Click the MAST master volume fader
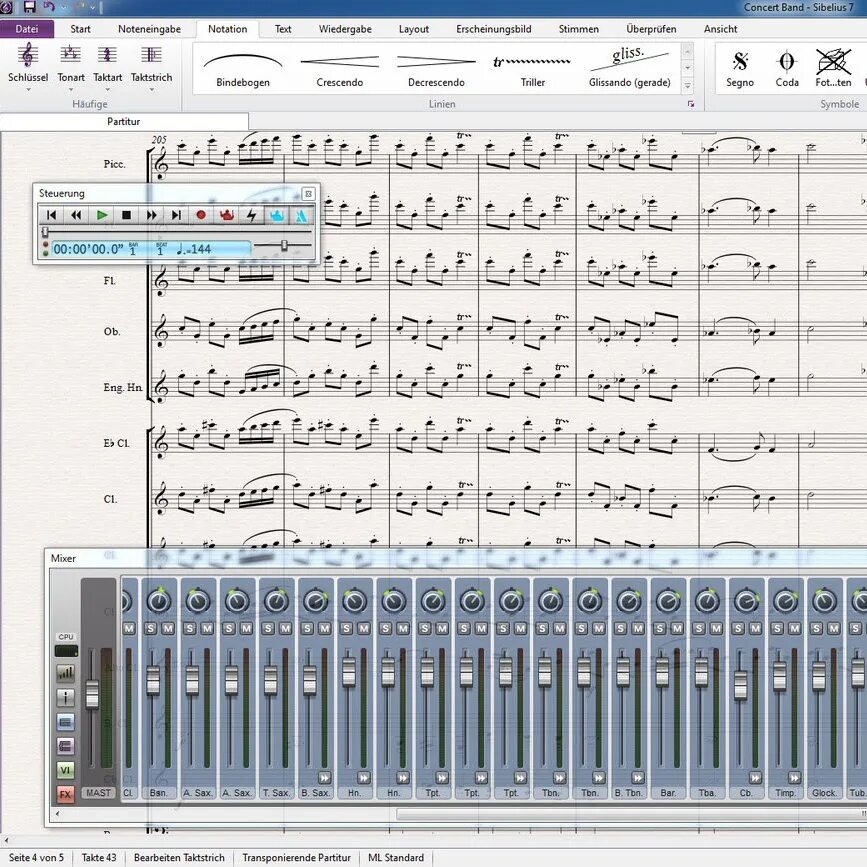The image size is (867, 867). pyautogui.click(x=92, y=694)
